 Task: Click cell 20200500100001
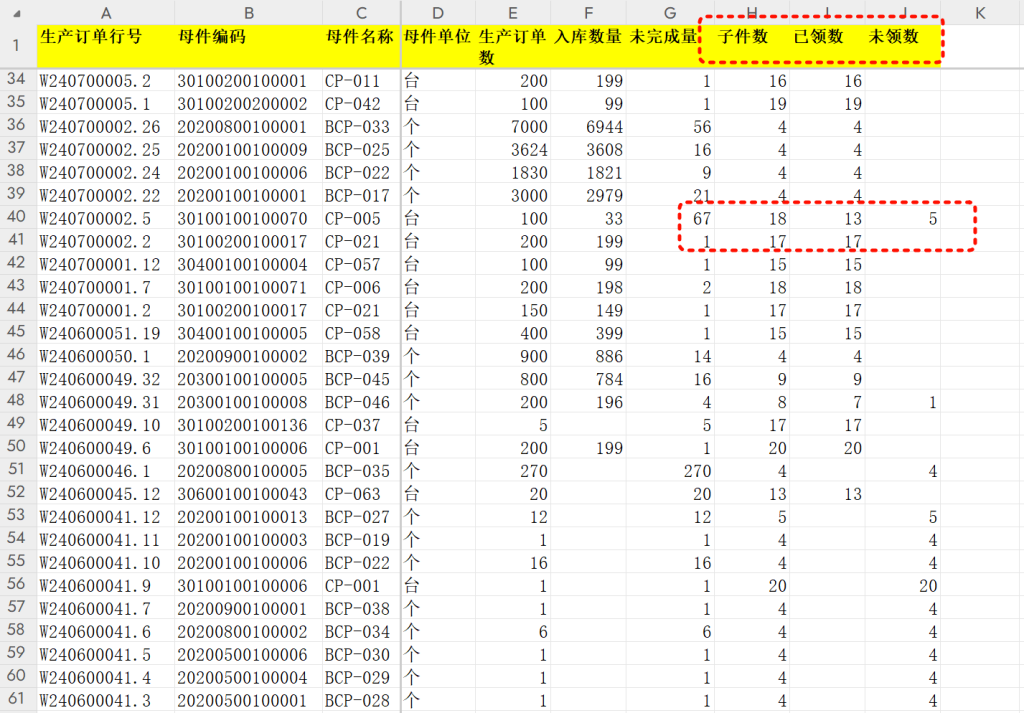click(249, 701)
